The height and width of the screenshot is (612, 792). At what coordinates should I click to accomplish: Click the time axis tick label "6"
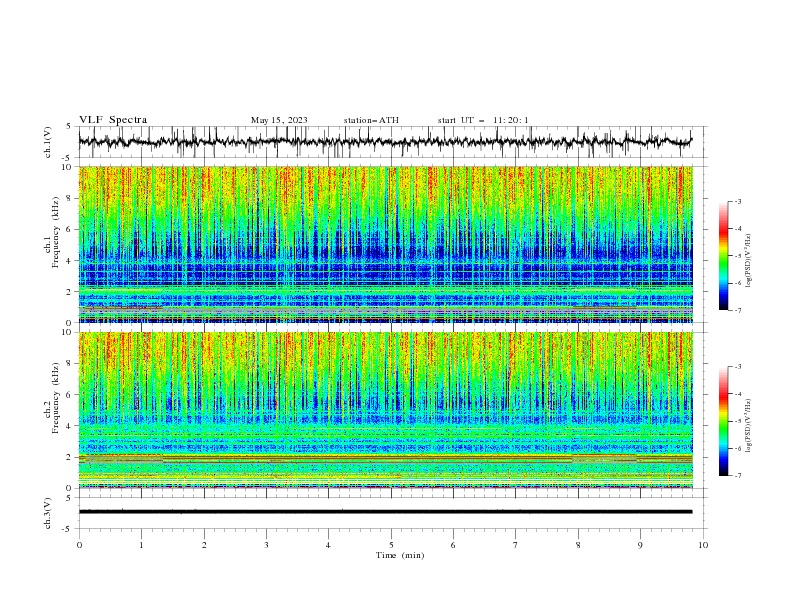click(x=453, y=545)
